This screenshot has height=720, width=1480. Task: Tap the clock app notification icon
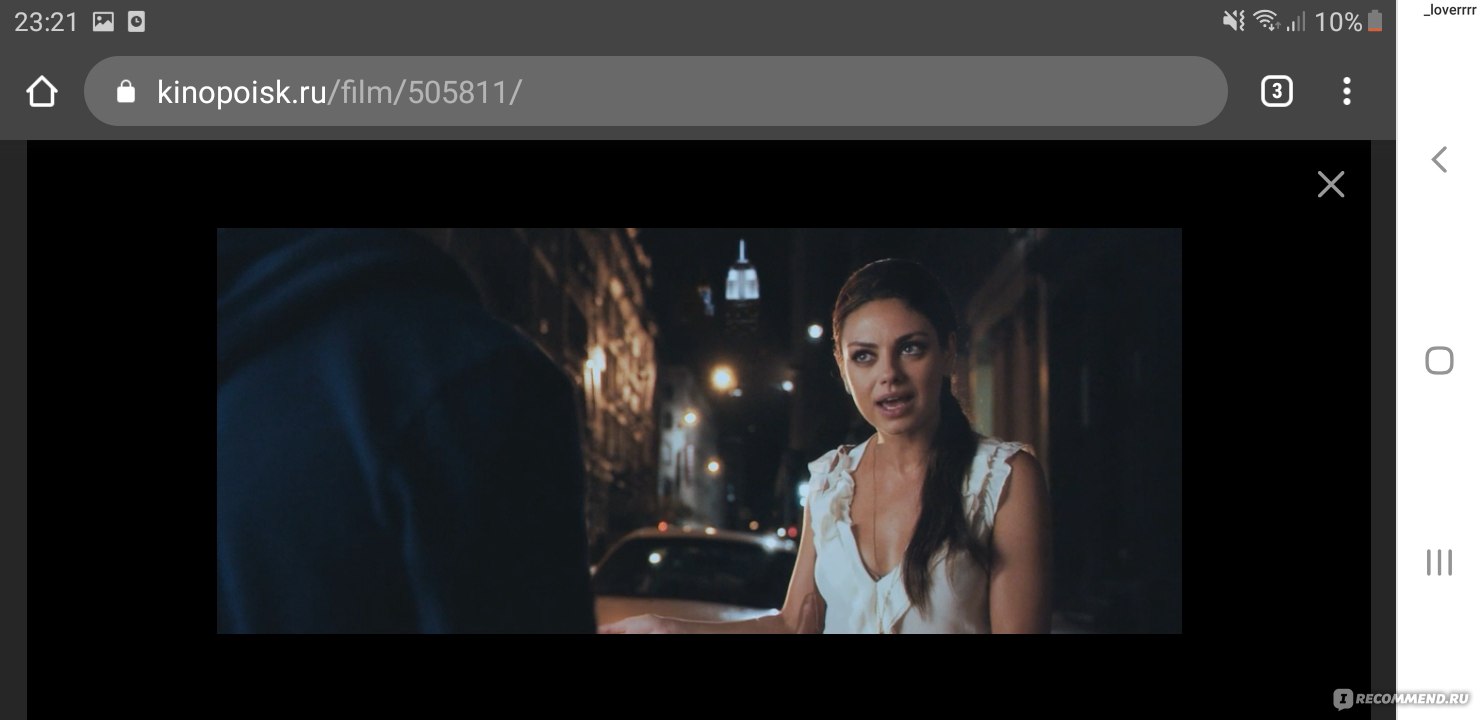137,21
